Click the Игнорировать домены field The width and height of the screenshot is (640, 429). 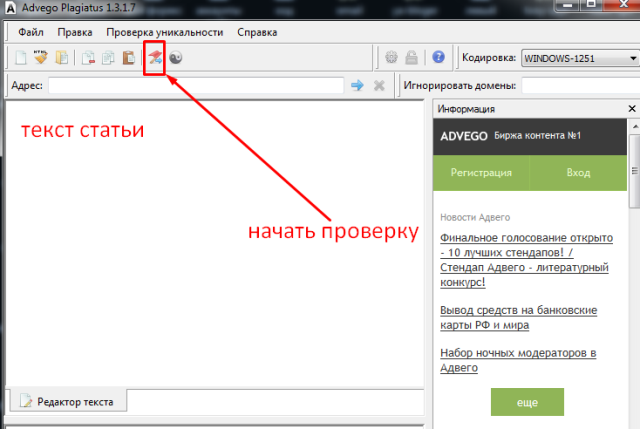pyautogui.click(x=580, y=86)
